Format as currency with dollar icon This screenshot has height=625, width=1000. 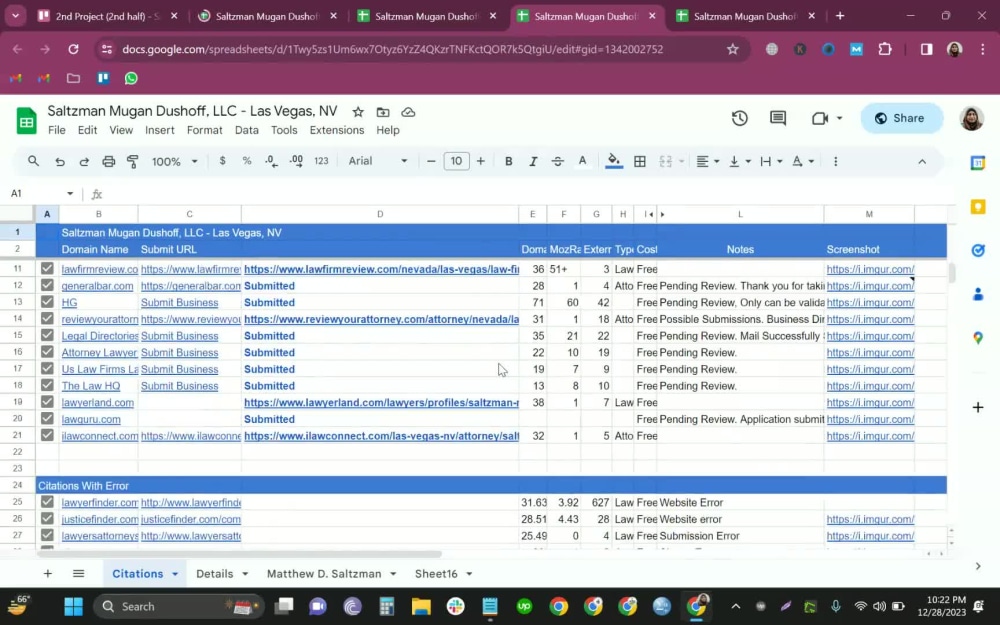click(x=222, y=161)
